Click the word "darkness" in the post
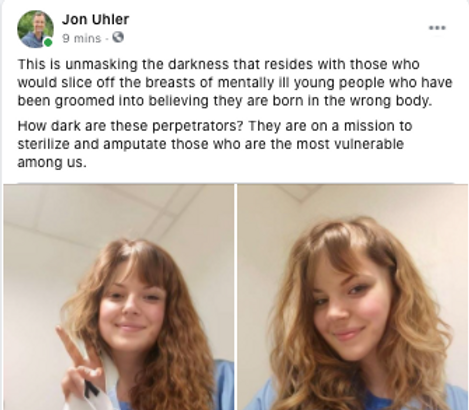The image size is (469, 410). click(198, 64)
